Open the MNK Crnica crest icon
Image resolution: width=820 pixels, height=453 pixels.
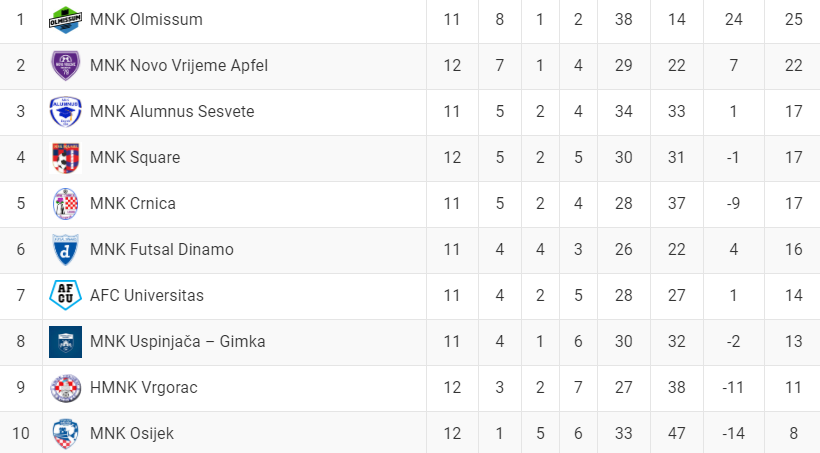click(x=65, y=203)
